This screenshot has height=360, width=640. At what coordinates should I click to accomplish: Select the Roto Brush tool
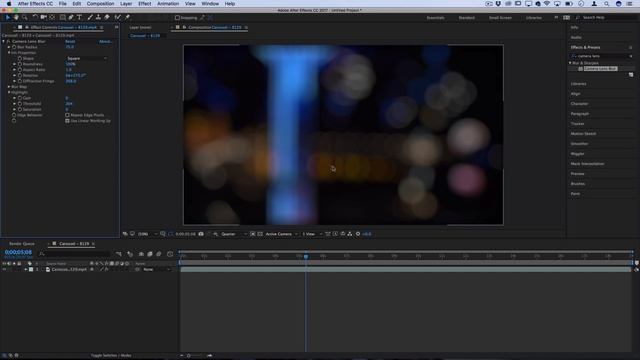click(118, 18)
